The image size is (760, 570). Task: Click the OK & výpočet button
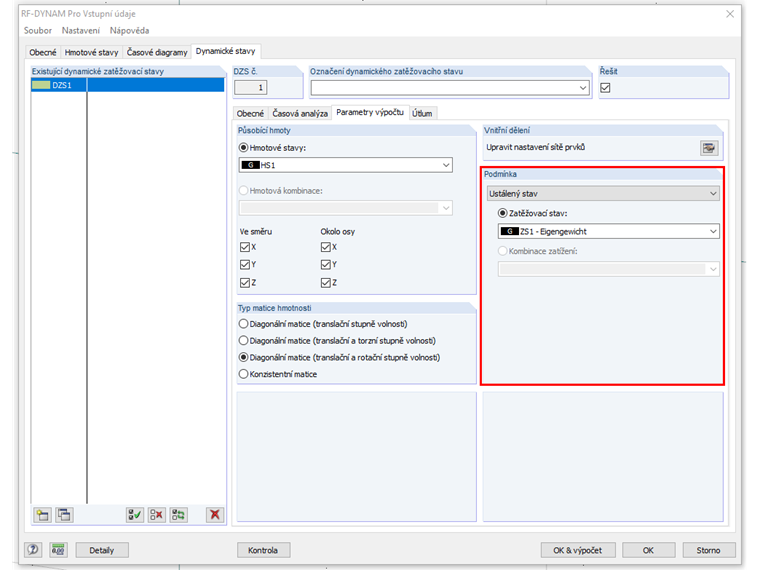point(578,550)
